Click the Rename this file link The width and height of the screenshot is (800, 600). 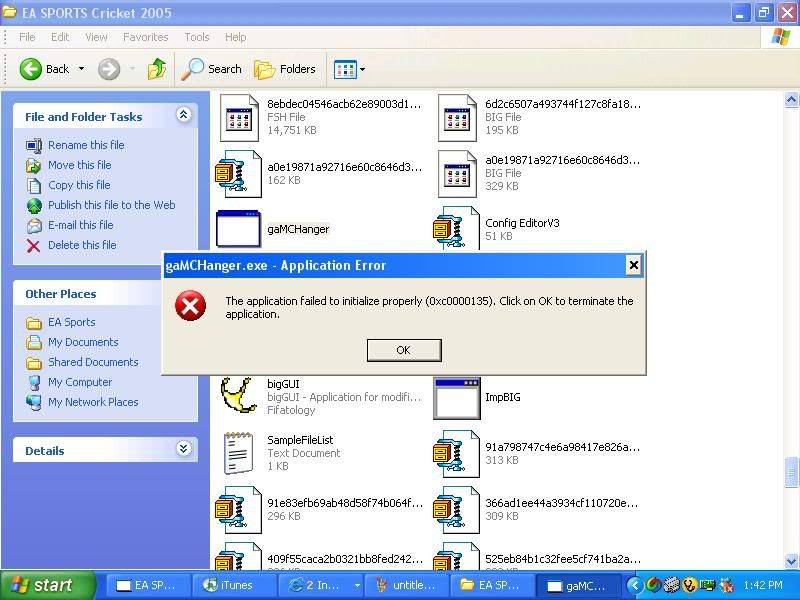click(x=86, y=145)
